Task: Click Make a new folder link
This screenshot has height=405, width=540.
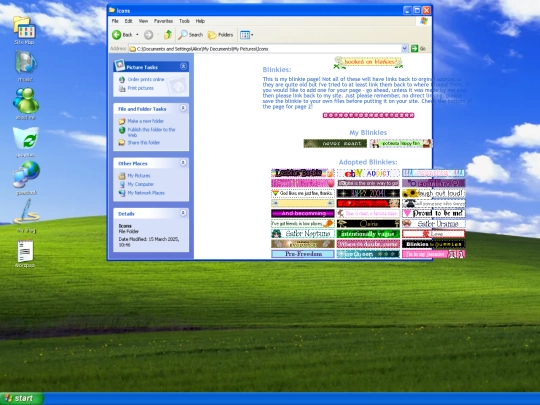Action: click(145, 121)
